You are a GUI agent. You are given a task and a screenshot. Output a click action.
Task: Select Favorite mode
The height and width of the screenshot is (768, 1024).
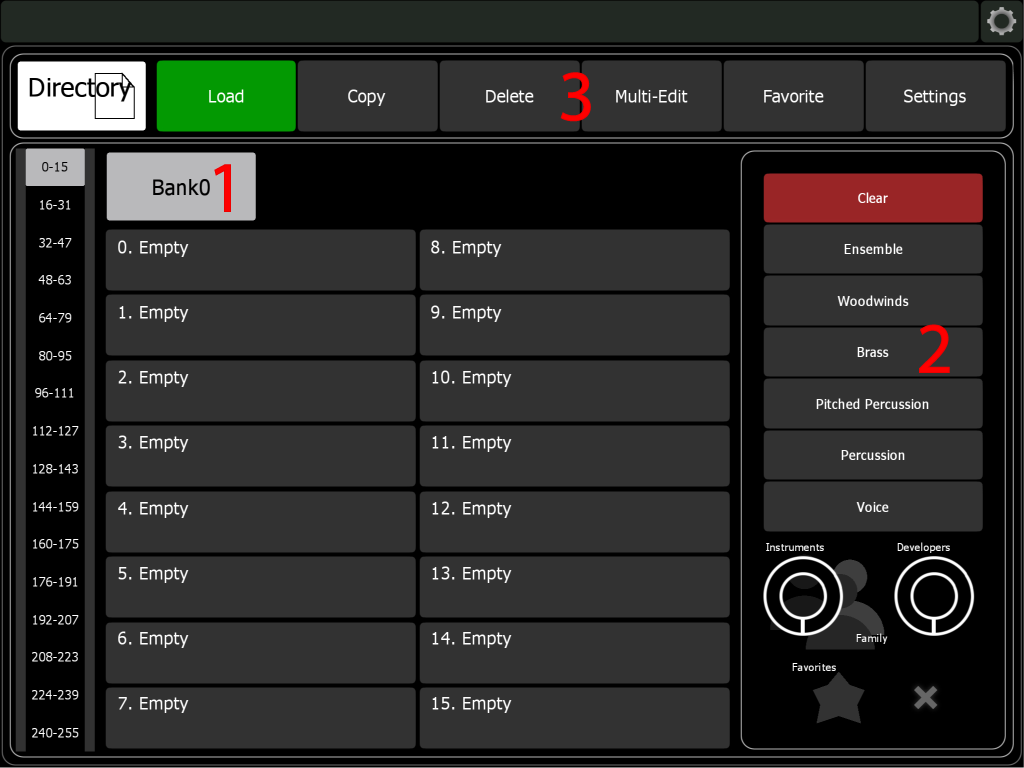coord(793,96)
